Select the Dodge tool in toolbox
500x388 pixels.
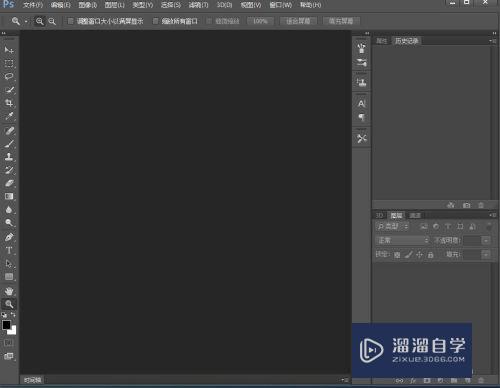pos(9,223)
